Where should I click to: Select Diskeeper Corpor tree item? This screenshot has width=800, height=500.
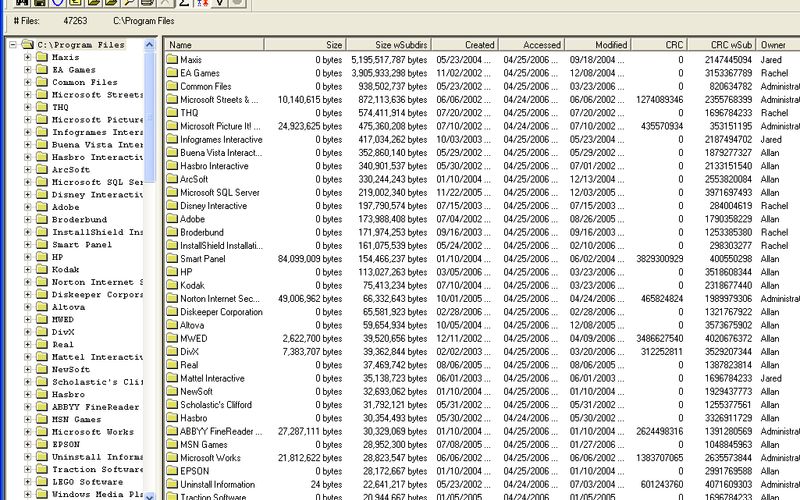pos(97,294)
